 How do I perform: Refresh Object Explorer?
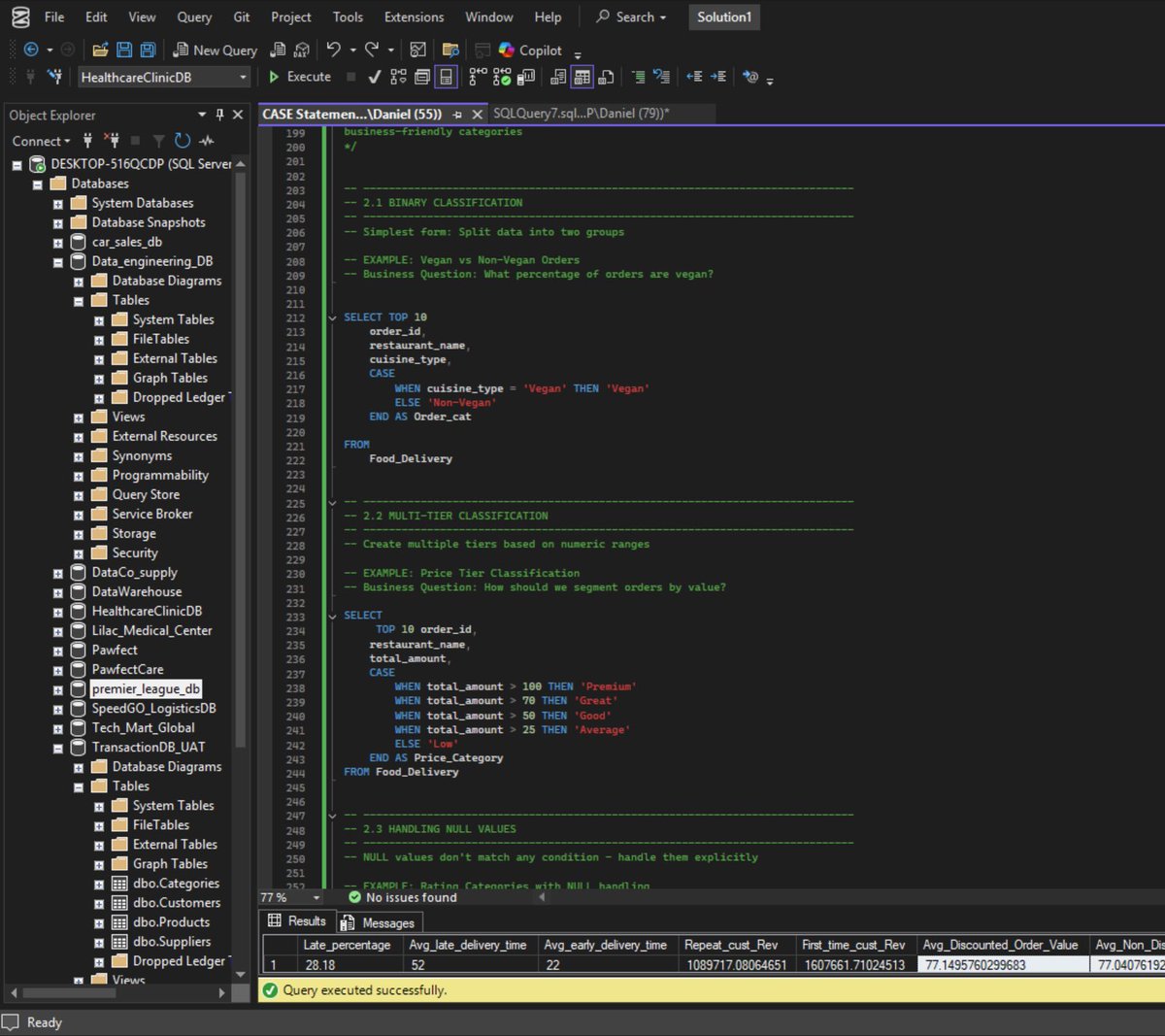coord(183,141)
